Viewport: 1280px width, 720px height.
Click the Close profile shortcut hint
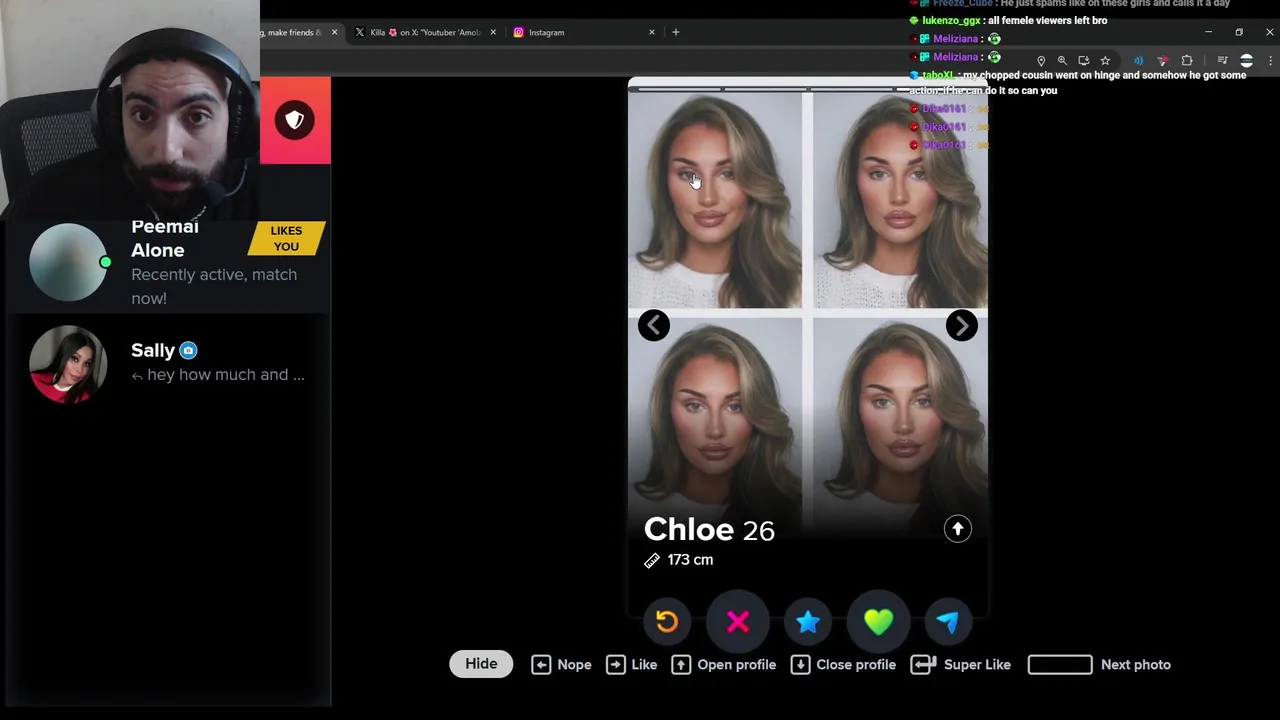(x=843, y=664)
